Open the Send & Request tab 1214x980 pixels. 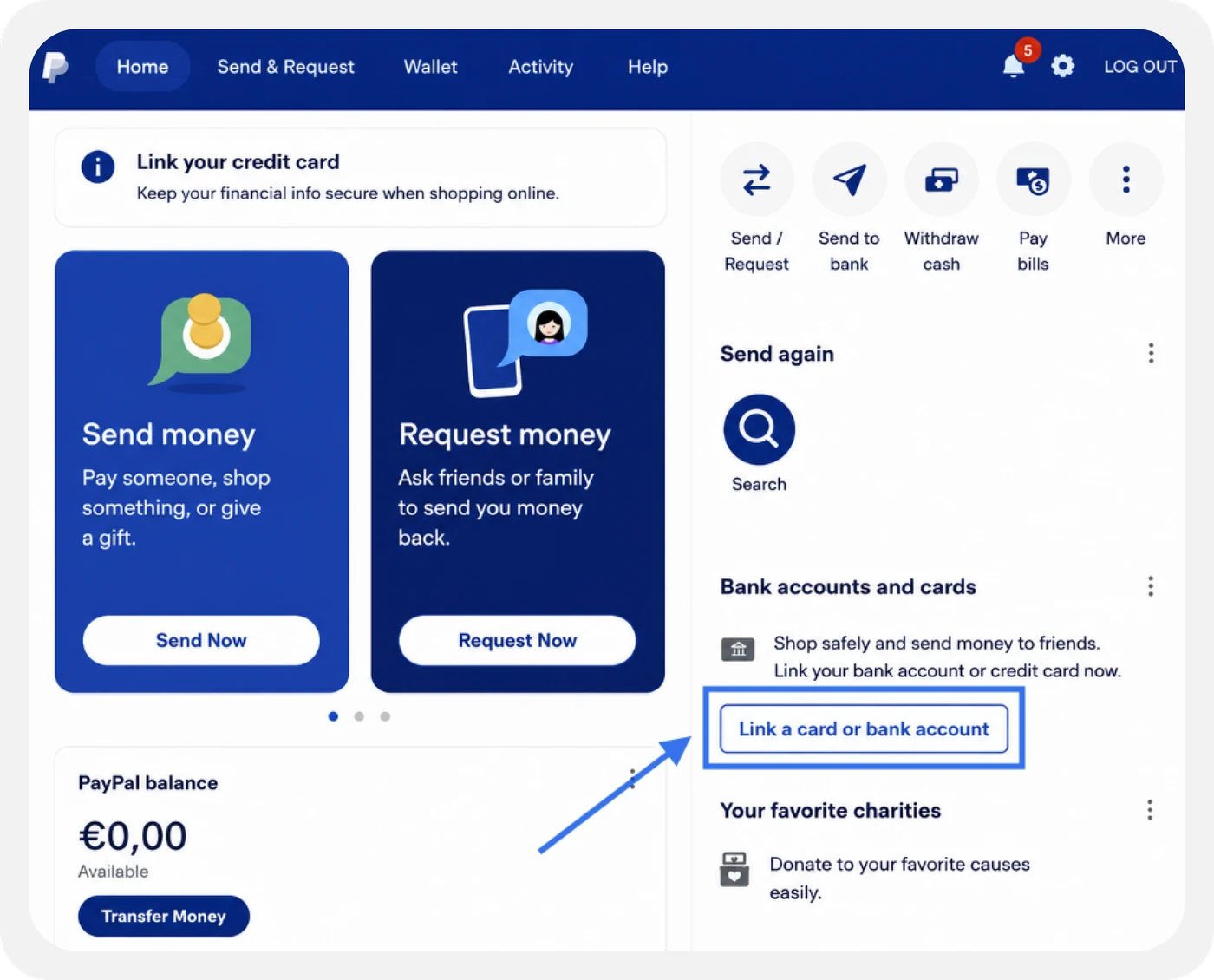tap(285, 67)
